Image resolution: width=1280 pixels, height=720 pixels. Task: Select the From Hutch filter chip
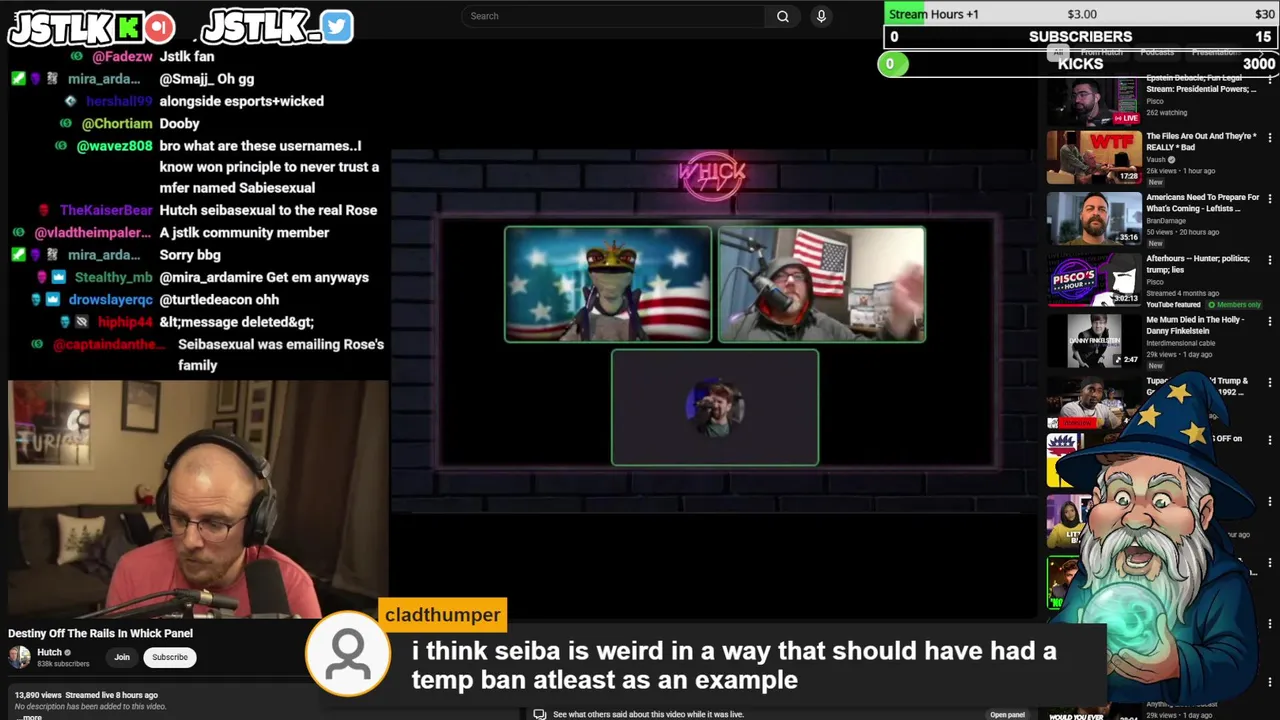1102,52
